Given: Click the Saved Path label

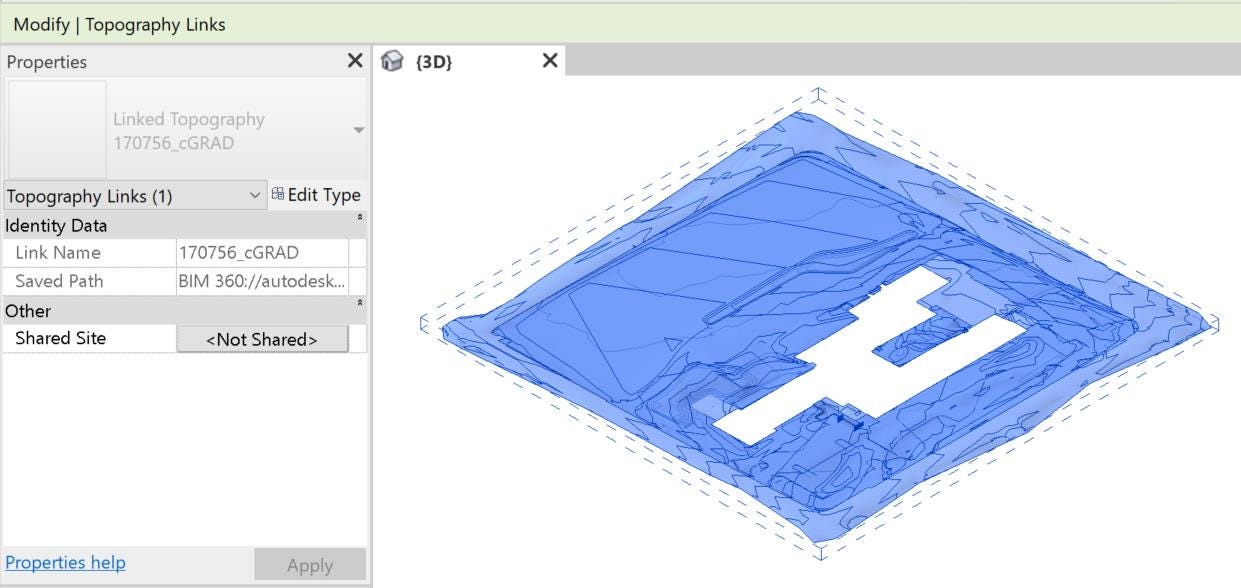Looking at the screenshot, I should click(59, 281).
